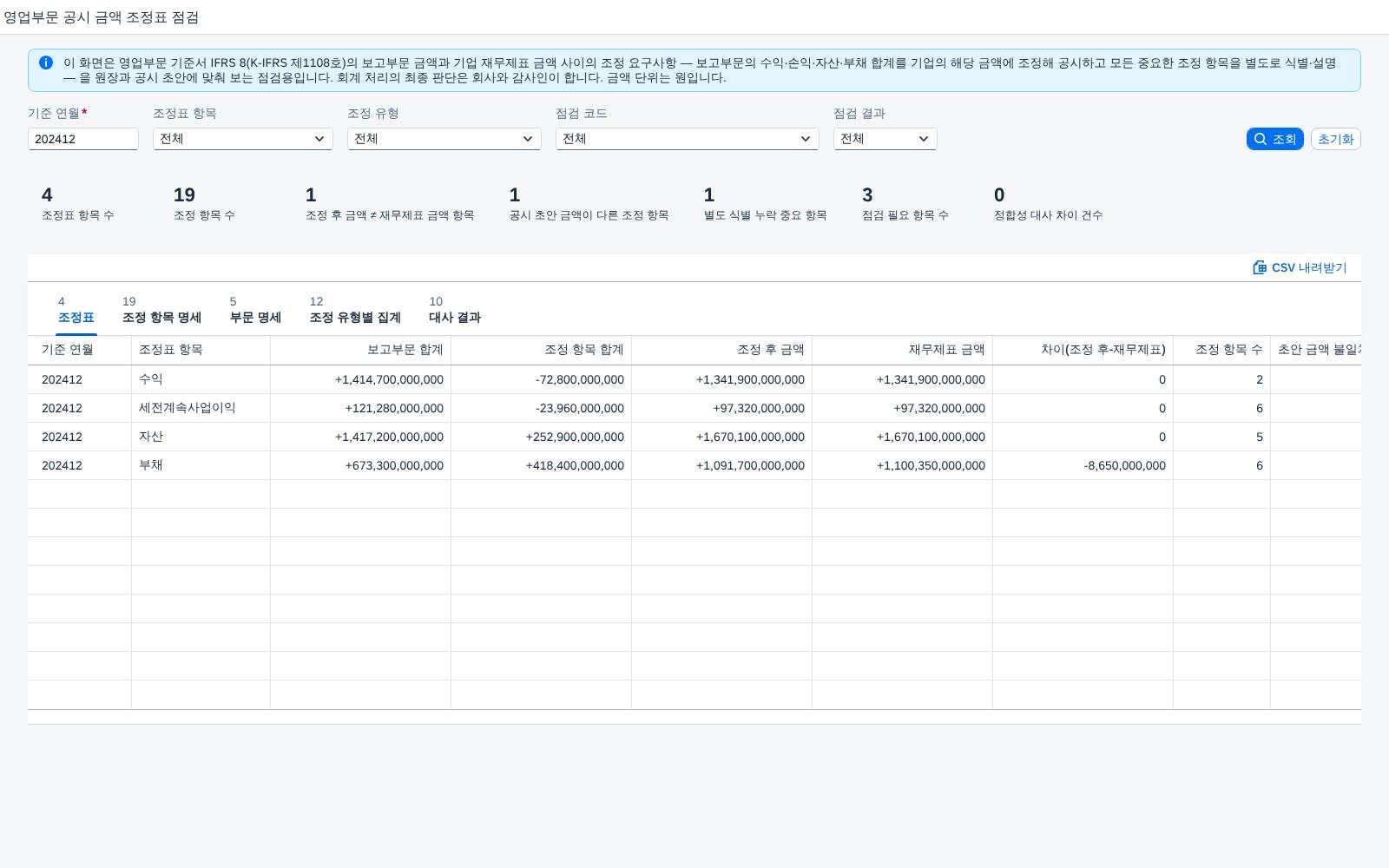Click the 기준 연월 input field
This screenshot has width=1389, height=868.
(x=83, y=139)
